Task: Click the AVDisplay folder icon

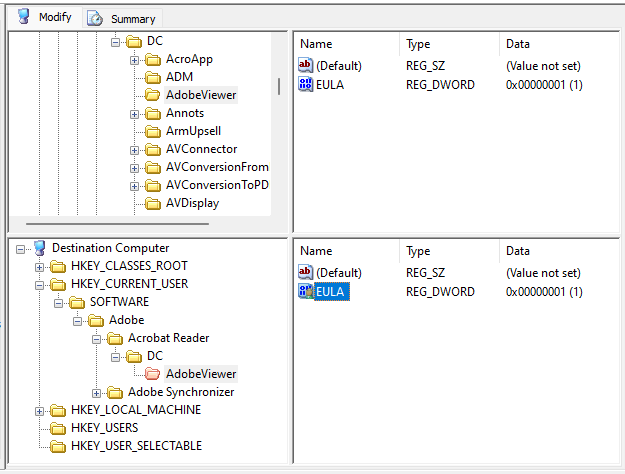Action: coord(153,203)
